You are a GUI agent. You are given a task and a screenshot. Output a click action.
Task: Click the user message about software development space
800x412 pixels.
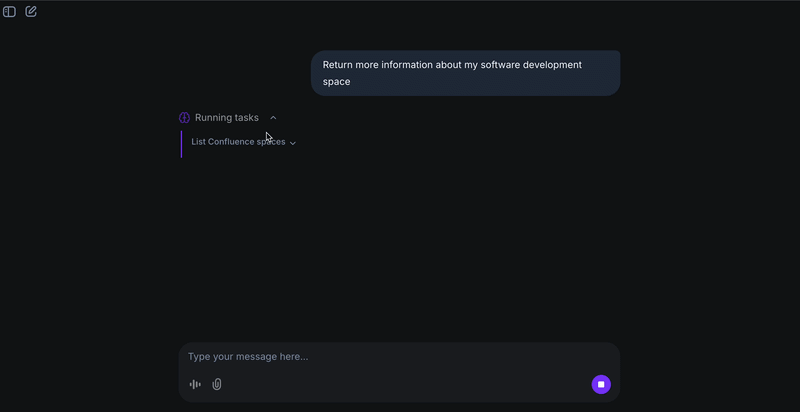click(x=465, y=73)
